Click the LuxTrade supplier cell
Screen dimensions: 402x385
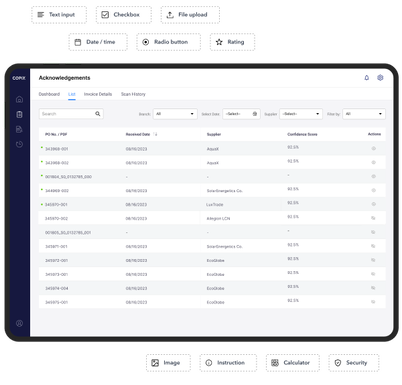click(x=215, y=204)
